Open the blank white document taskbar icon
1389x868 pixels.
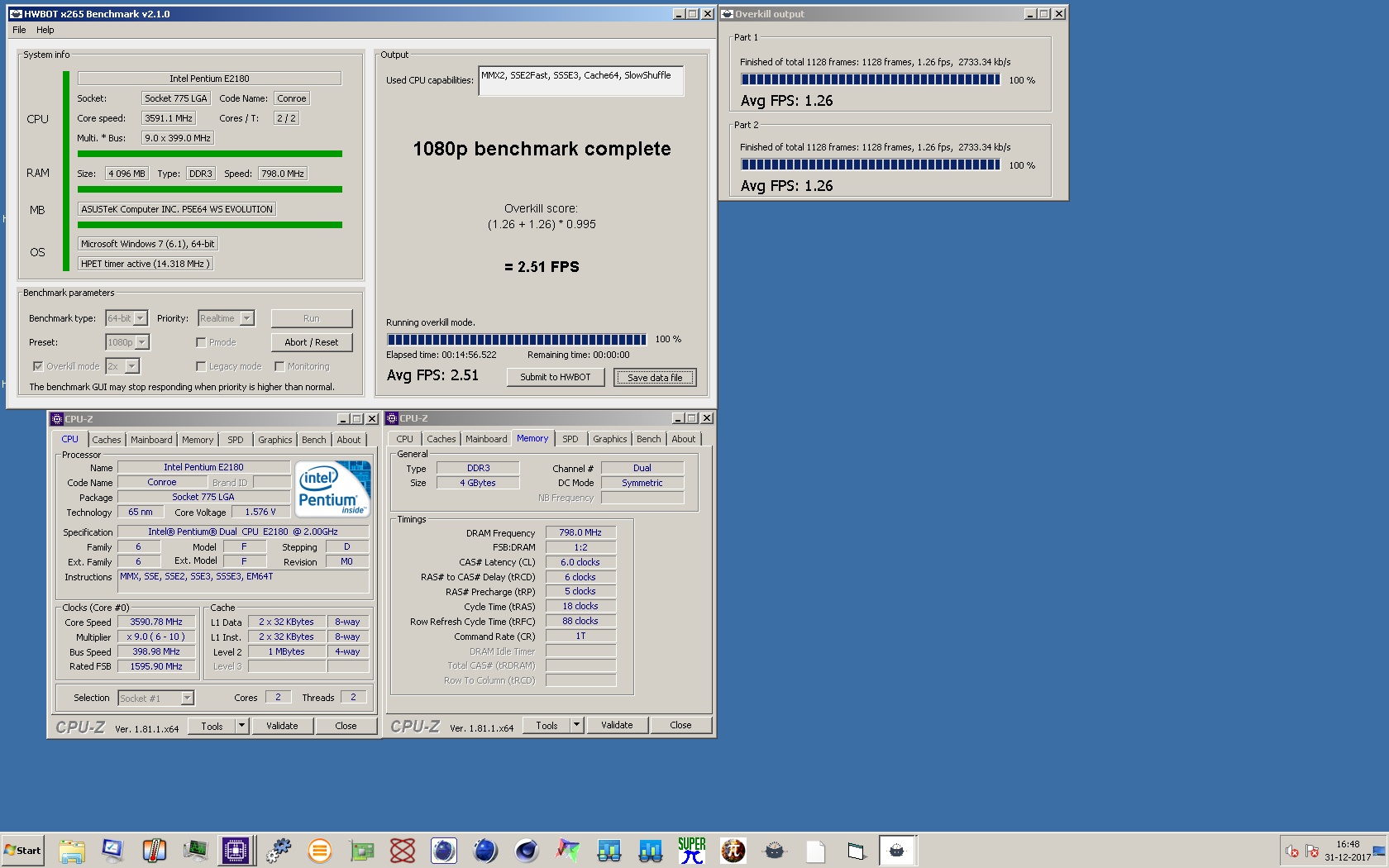point(816,850)
